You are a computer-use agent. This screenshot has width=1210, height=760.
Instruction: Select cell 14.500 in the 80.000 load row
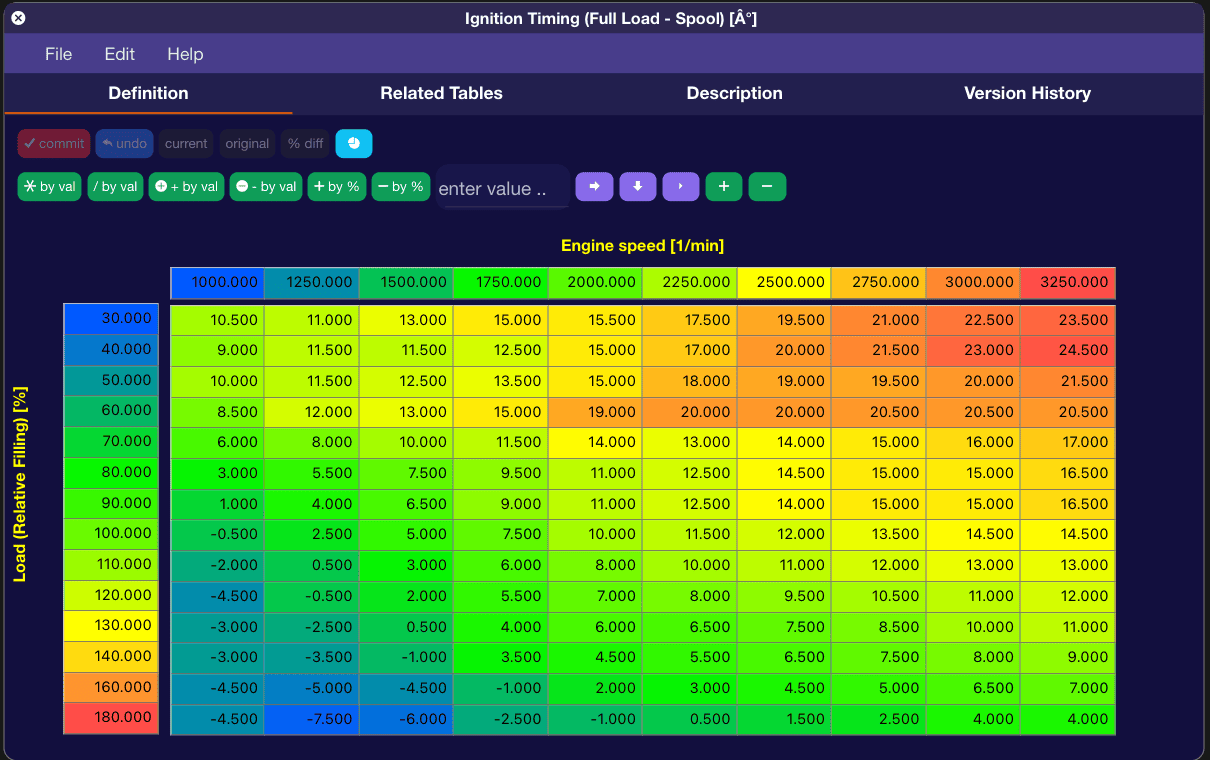(x=785, y=474)
